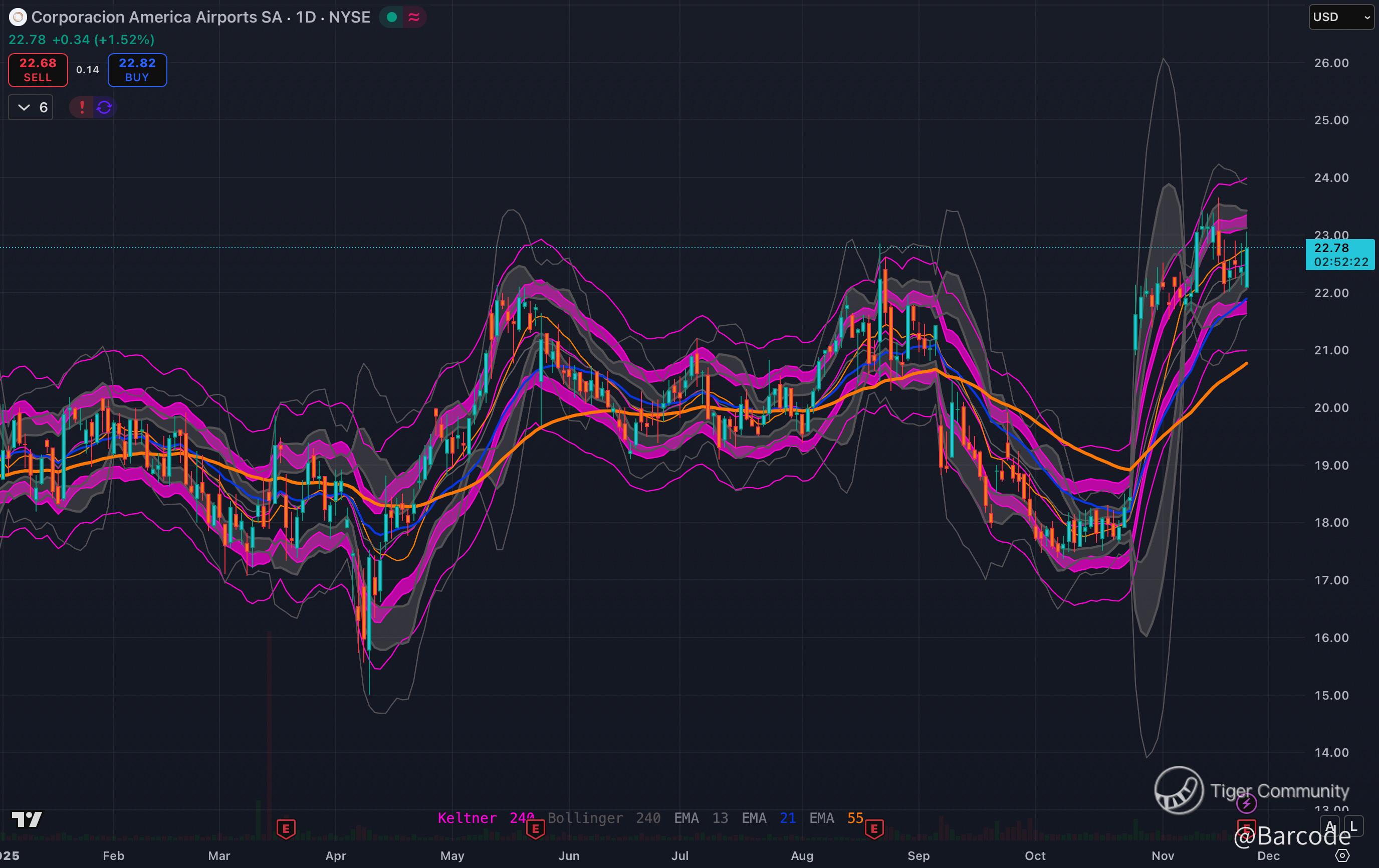This screenshot has width=1379, height=868.
Task: Click the earnings marker near late August
Action: point(874,828)
